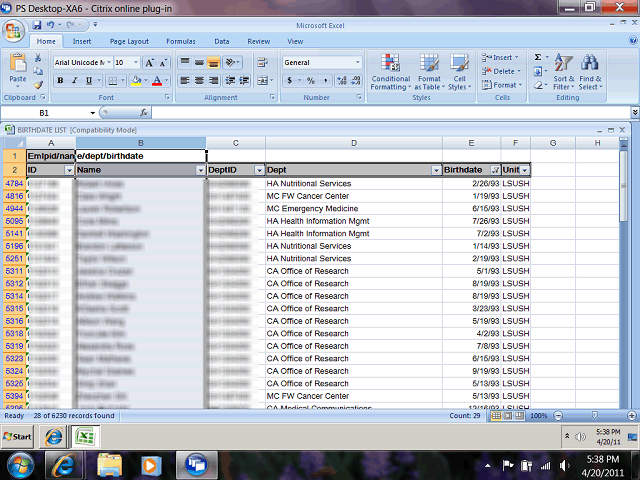Viewport: 640px width, 480px height.
Task: Click the Find & Select icon
Action: pyautogui.click(x=590, y=72)
